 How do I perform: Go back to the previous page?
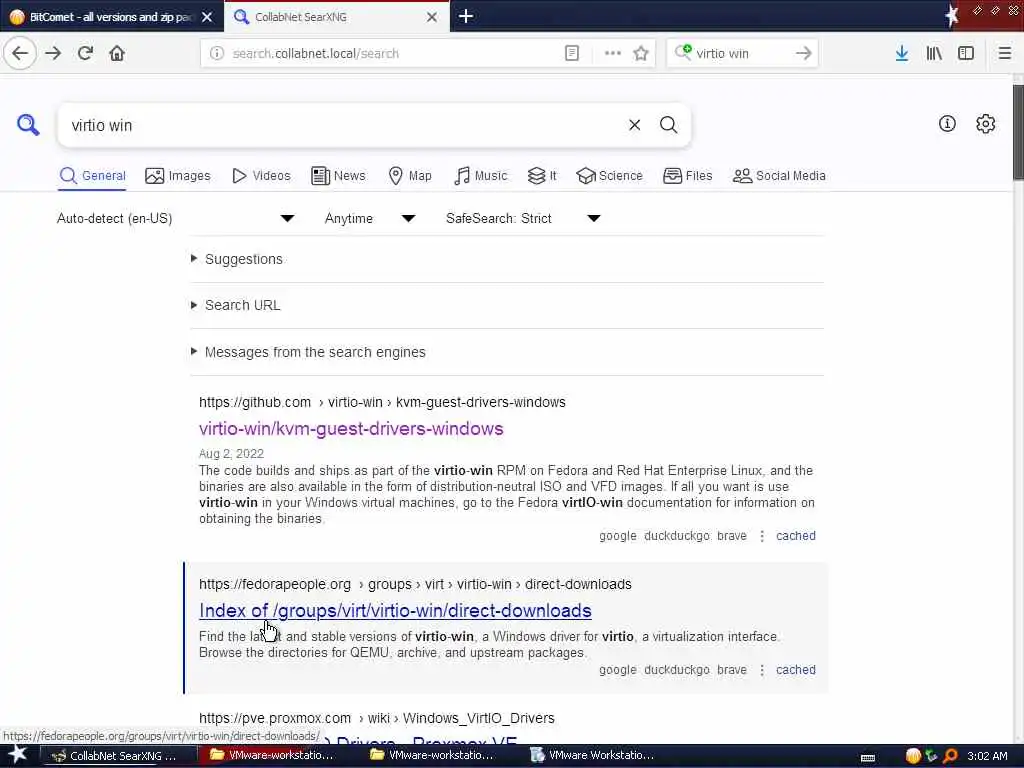20,54
